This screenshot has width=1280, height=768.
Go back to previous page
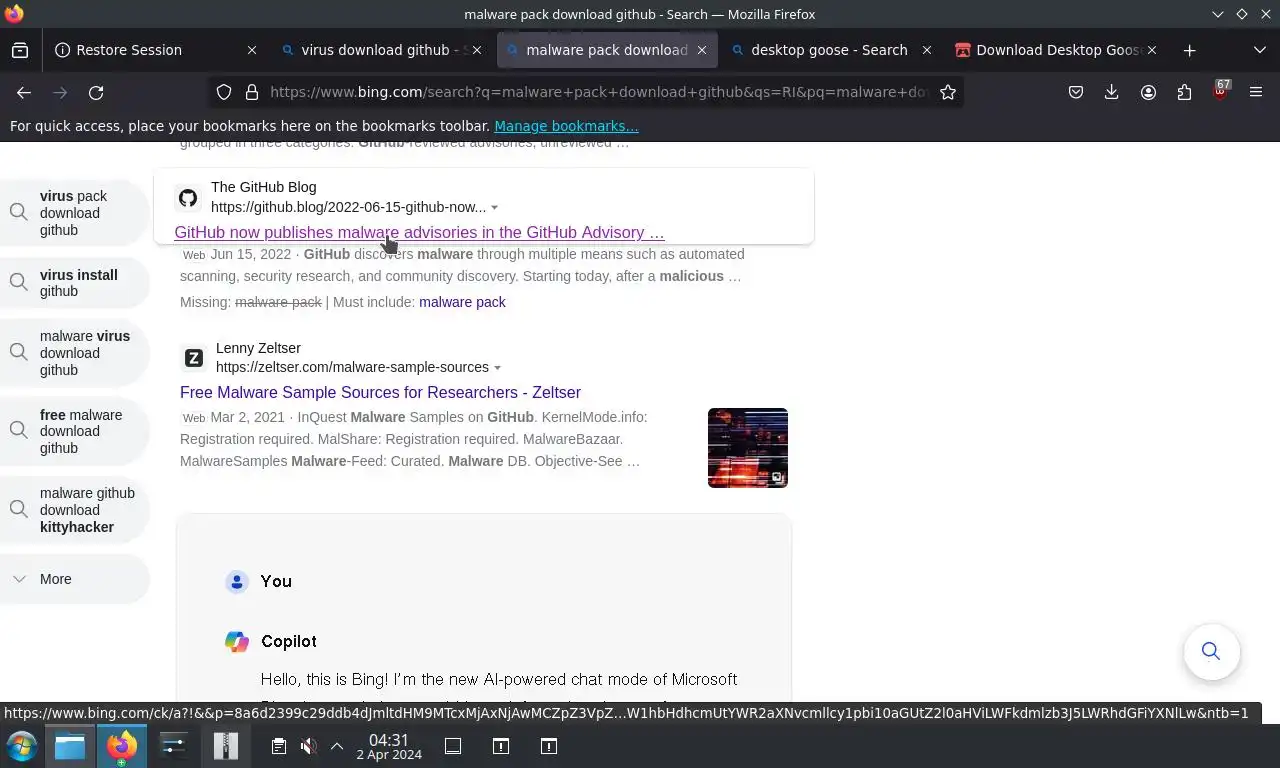point(24,92)
